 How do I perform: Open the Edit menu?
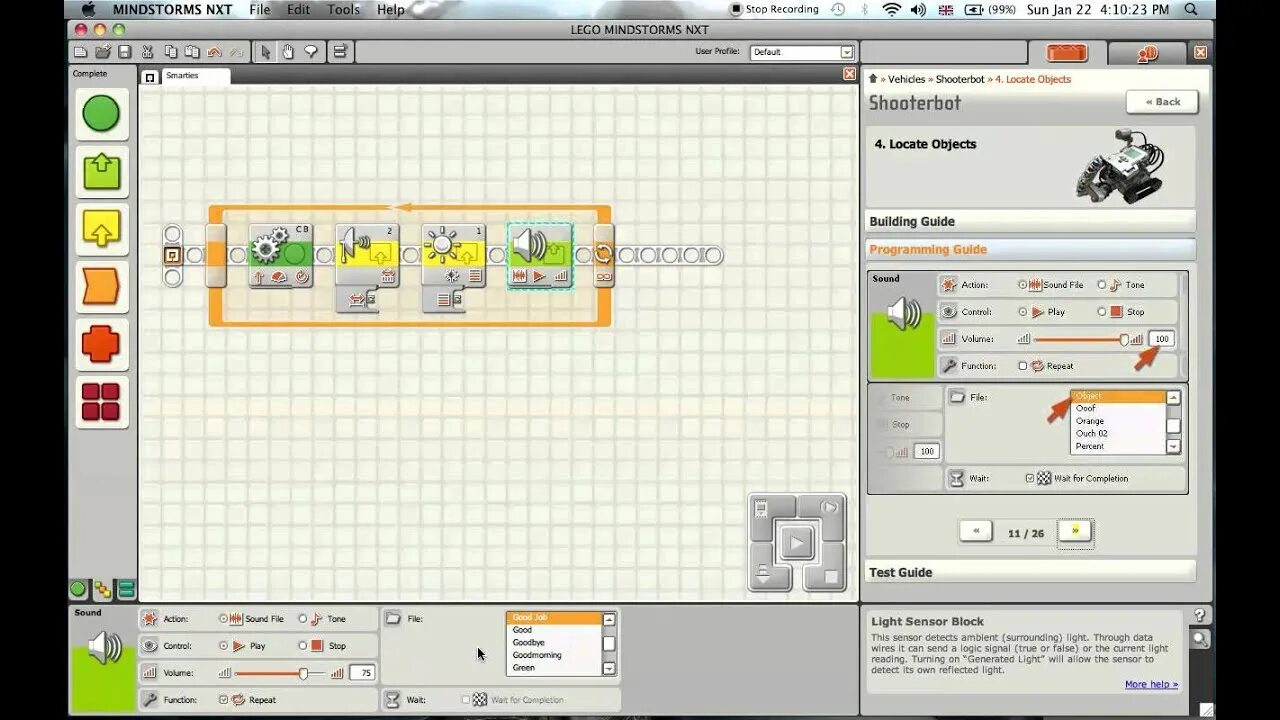[x=298, y=9]
